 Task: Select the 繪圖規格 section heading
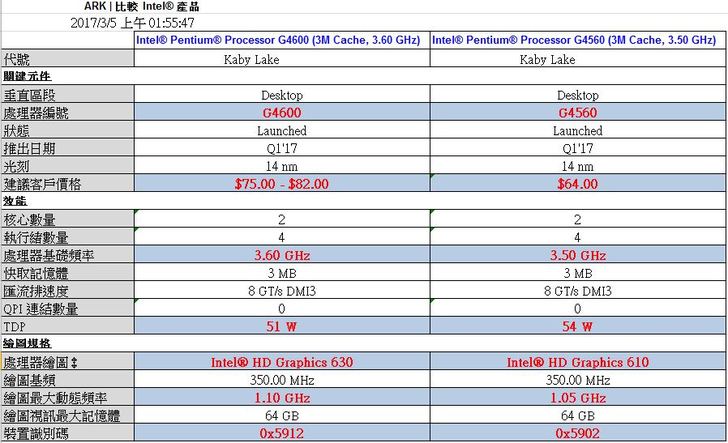tap(27, 343)
